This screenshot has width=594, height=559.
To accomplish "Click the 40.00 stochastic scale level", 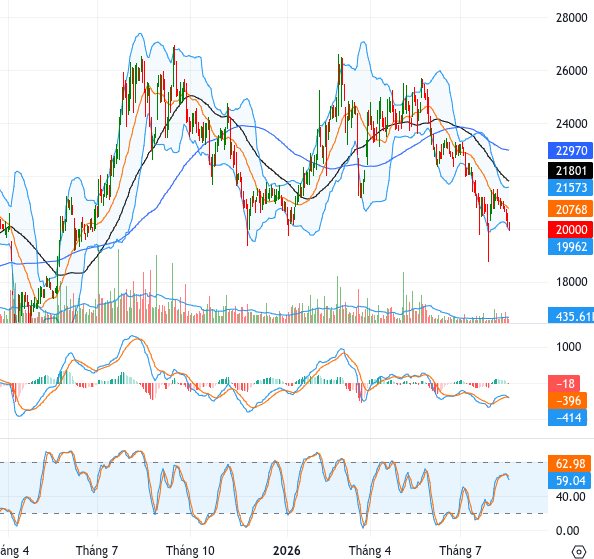I will pyautogui.click(x=571, y=496).
